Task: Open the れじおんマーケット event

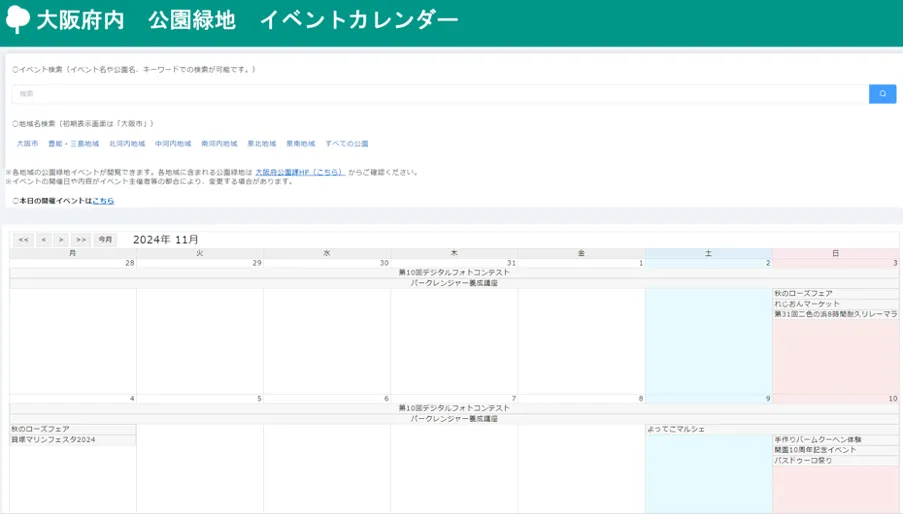Action: 807,304
